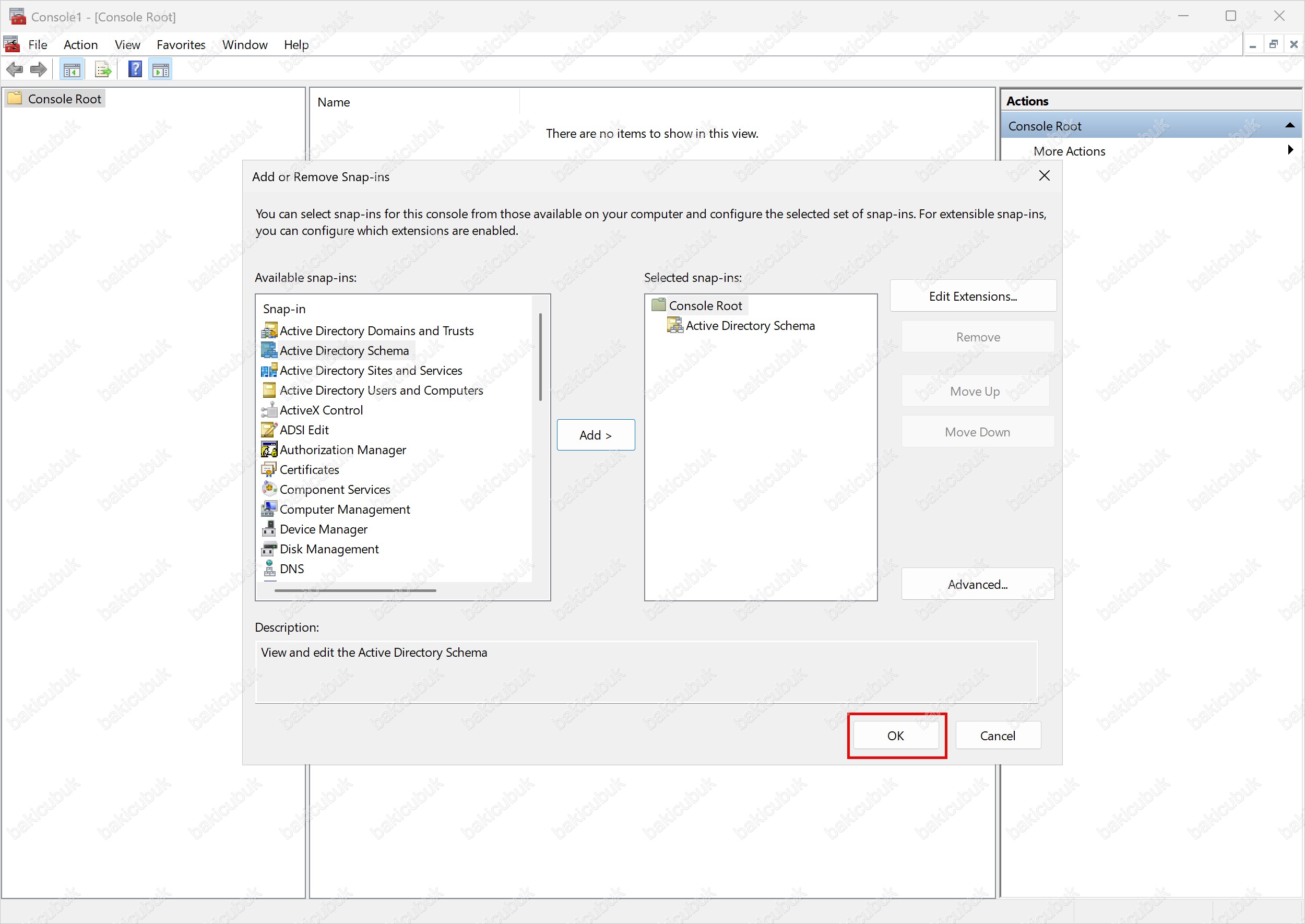Toggle Show/Hide Action Pane toolbar icon
The width and height of the screenshot is (1305, 924).
pos(160,70)
